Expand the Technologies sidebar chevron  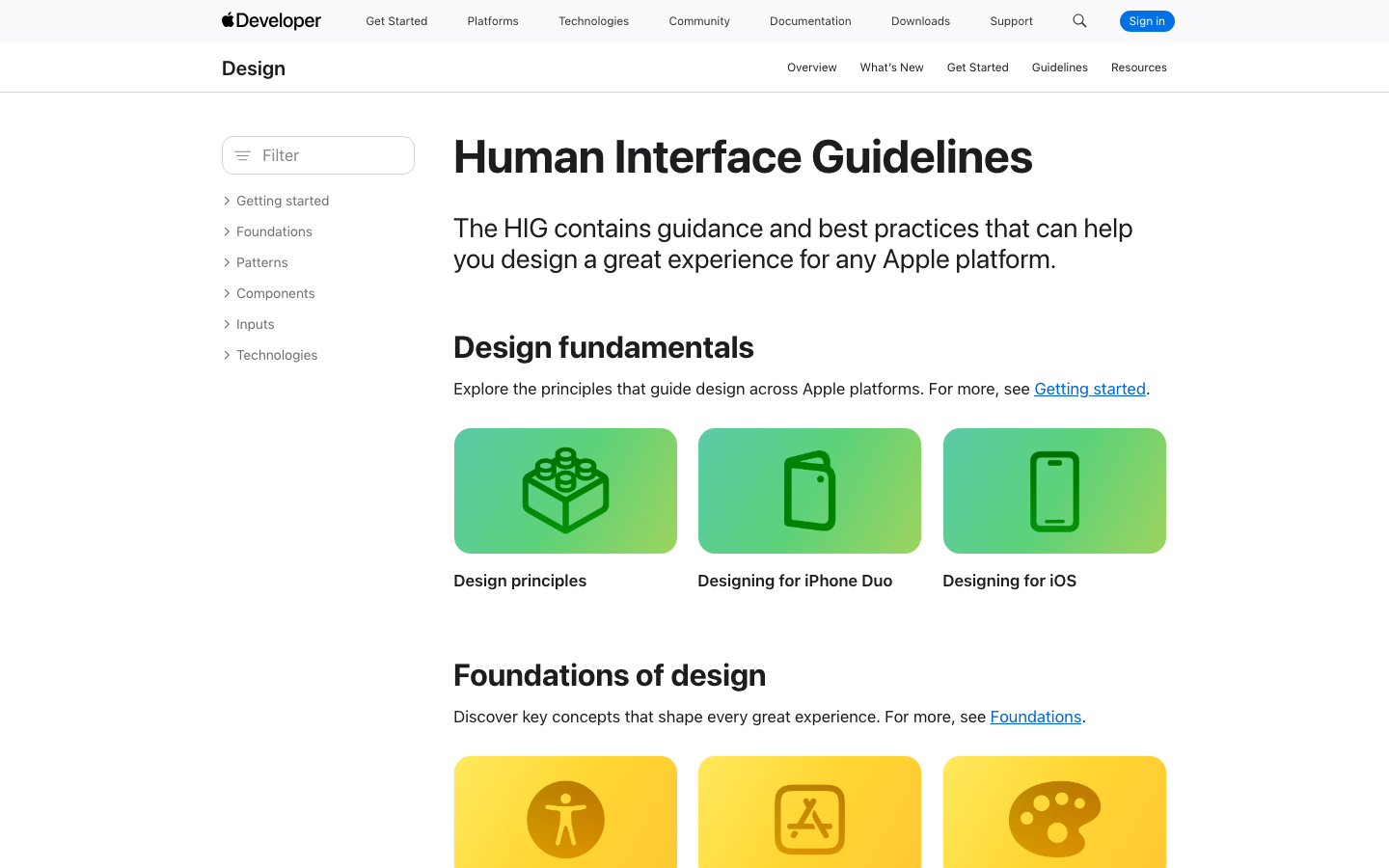point(227,355)
